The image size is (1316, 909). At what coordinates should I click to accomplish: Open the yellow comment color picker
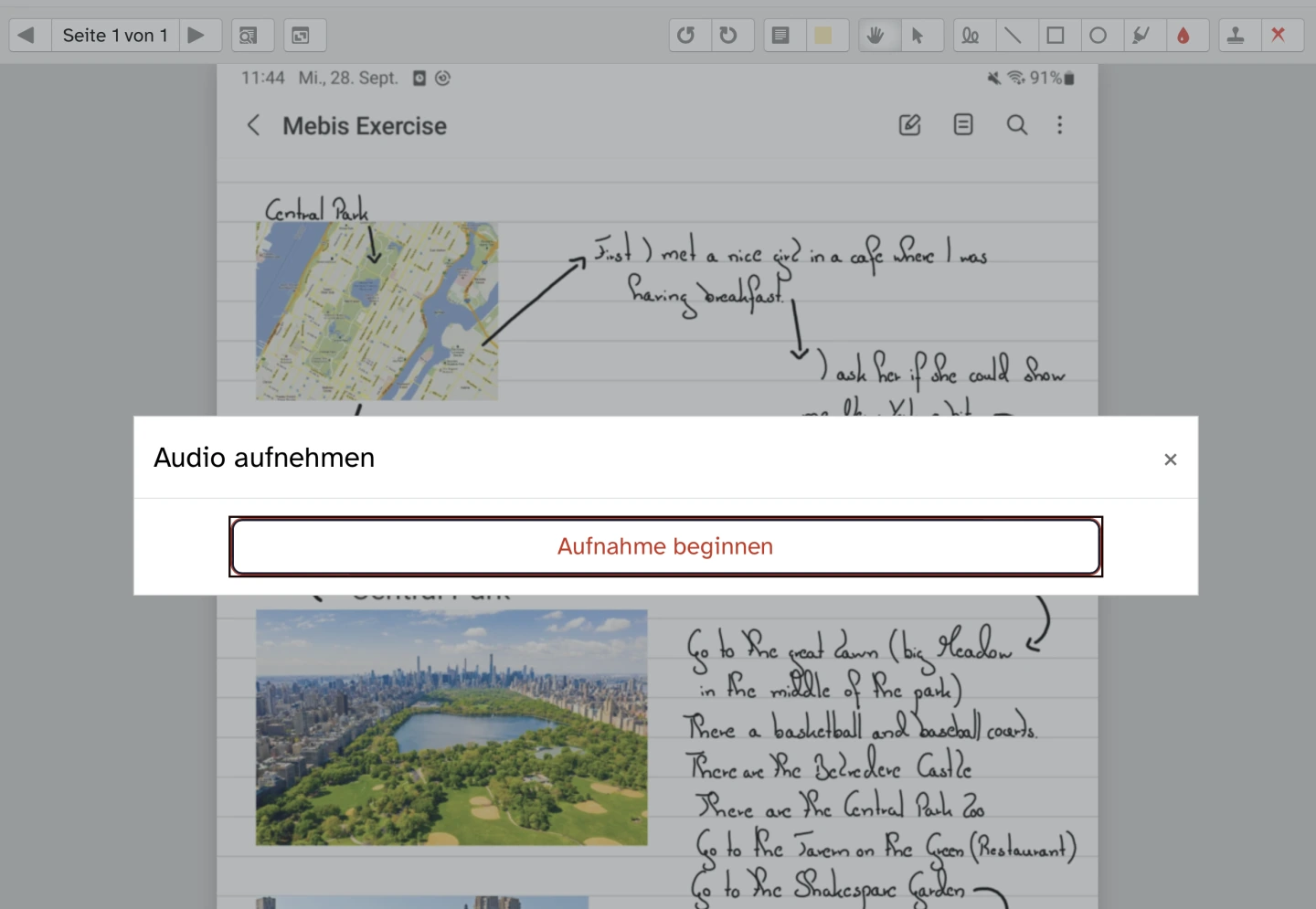tap(823, 36)
